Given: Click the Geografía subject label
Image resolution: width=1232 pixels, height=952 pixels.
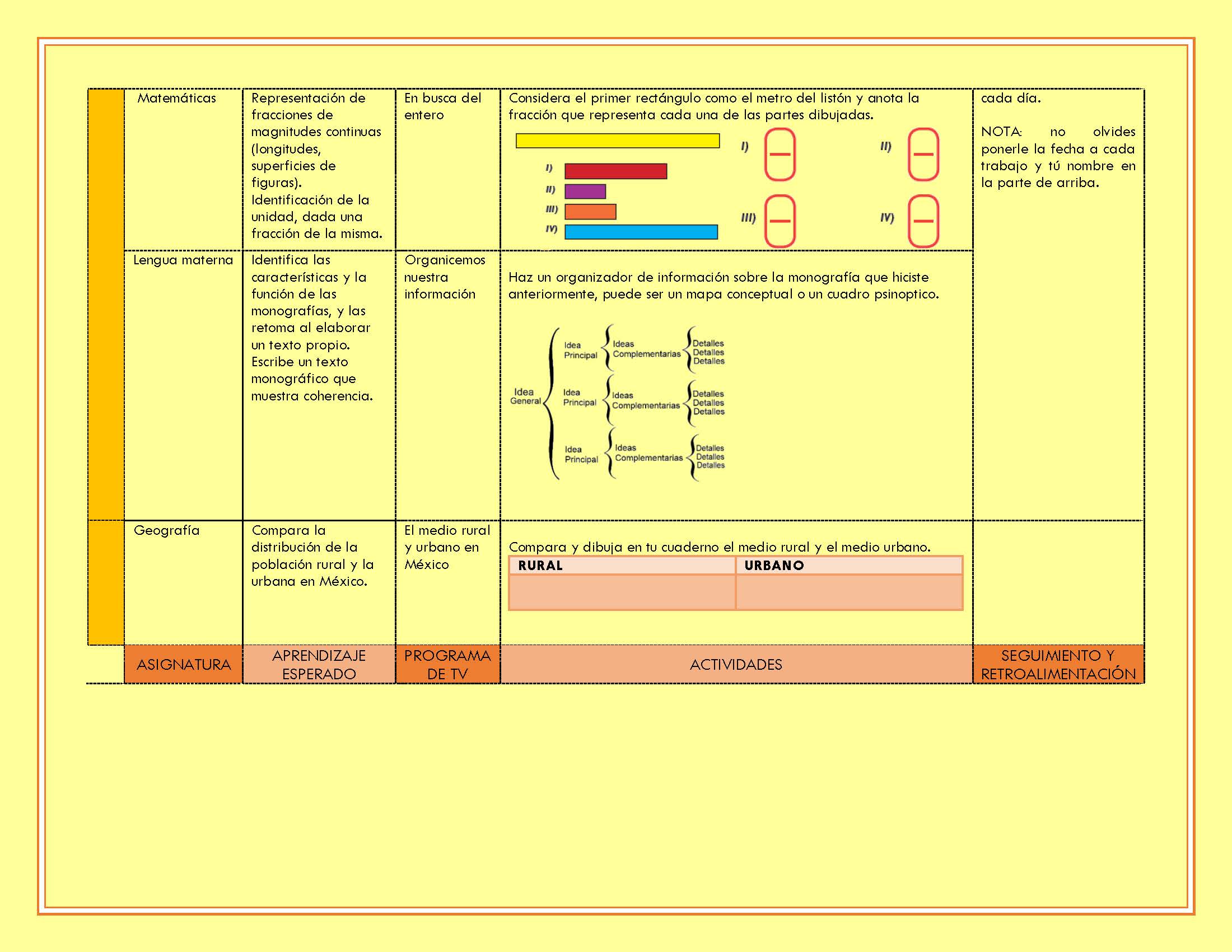Looking at the screenshot, I should click(166, 530).
